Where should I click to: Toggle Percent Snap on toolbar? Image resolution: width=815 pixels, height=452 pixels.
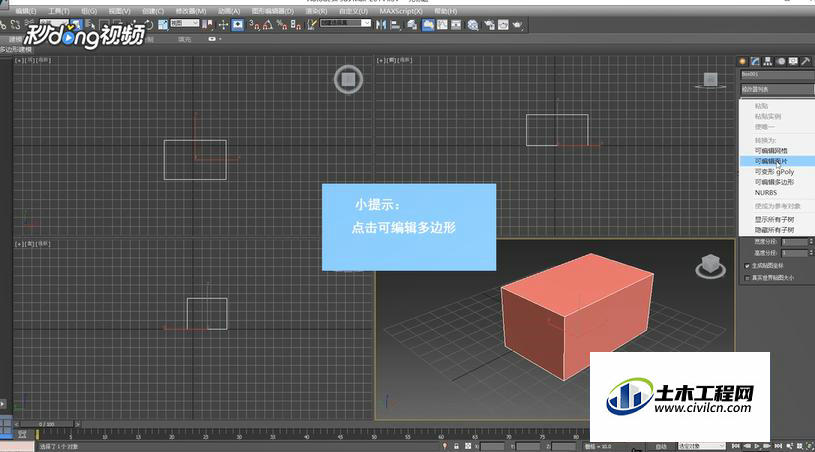282,24
